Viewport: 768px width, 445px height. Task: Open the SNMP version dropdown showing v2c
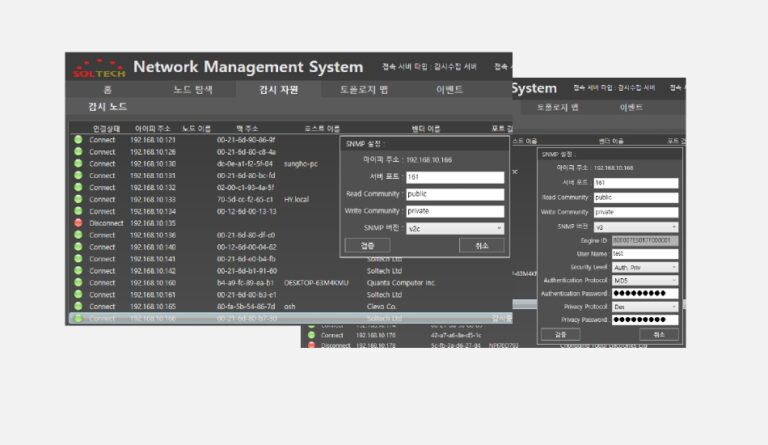pos(455,228)
